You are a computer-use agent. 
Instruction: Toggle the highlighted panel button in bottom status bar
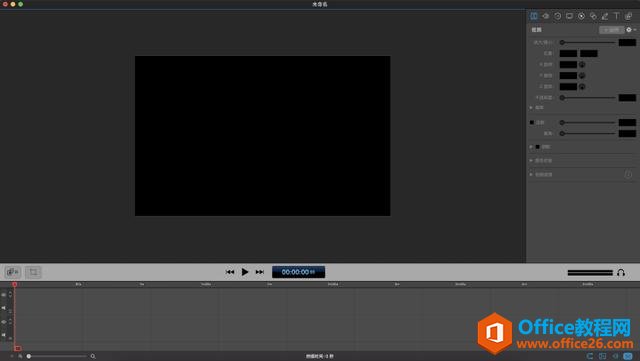pyautogui.click(x=628, y=356)
